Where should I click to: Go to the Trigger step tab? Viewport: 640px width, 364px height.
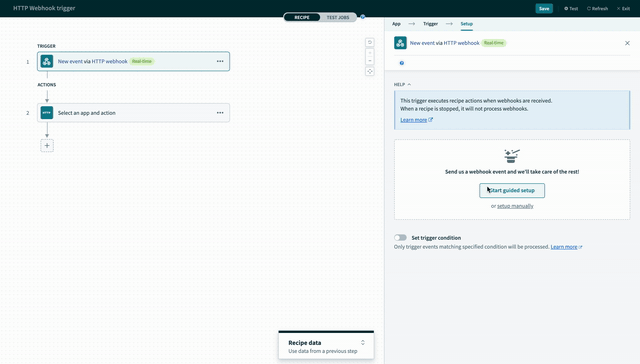[430, 24]
